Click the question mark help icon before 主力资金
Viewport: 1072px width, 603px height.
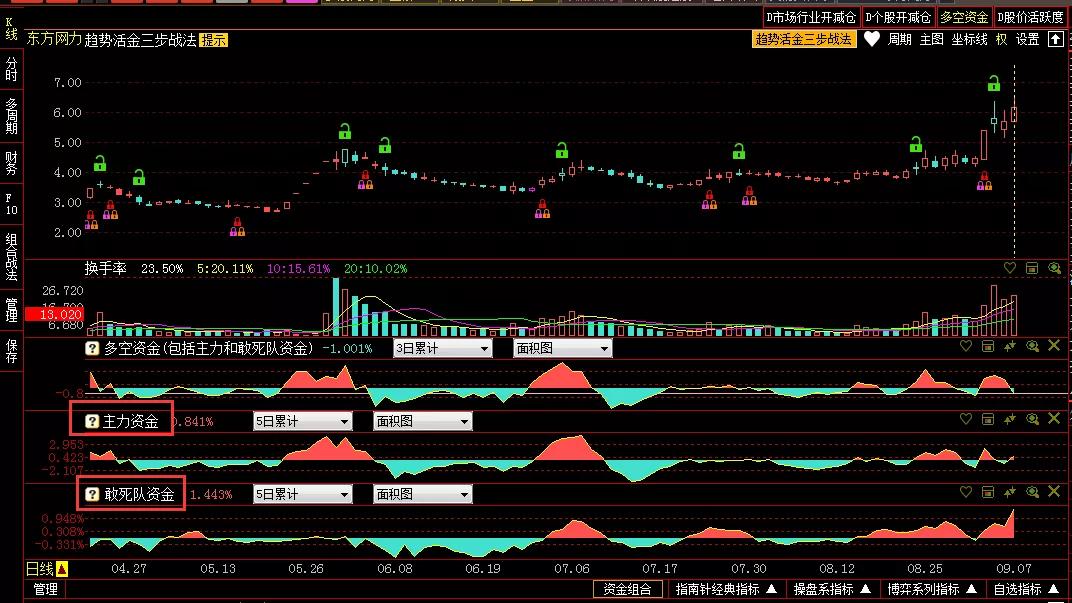pos(92,421)
